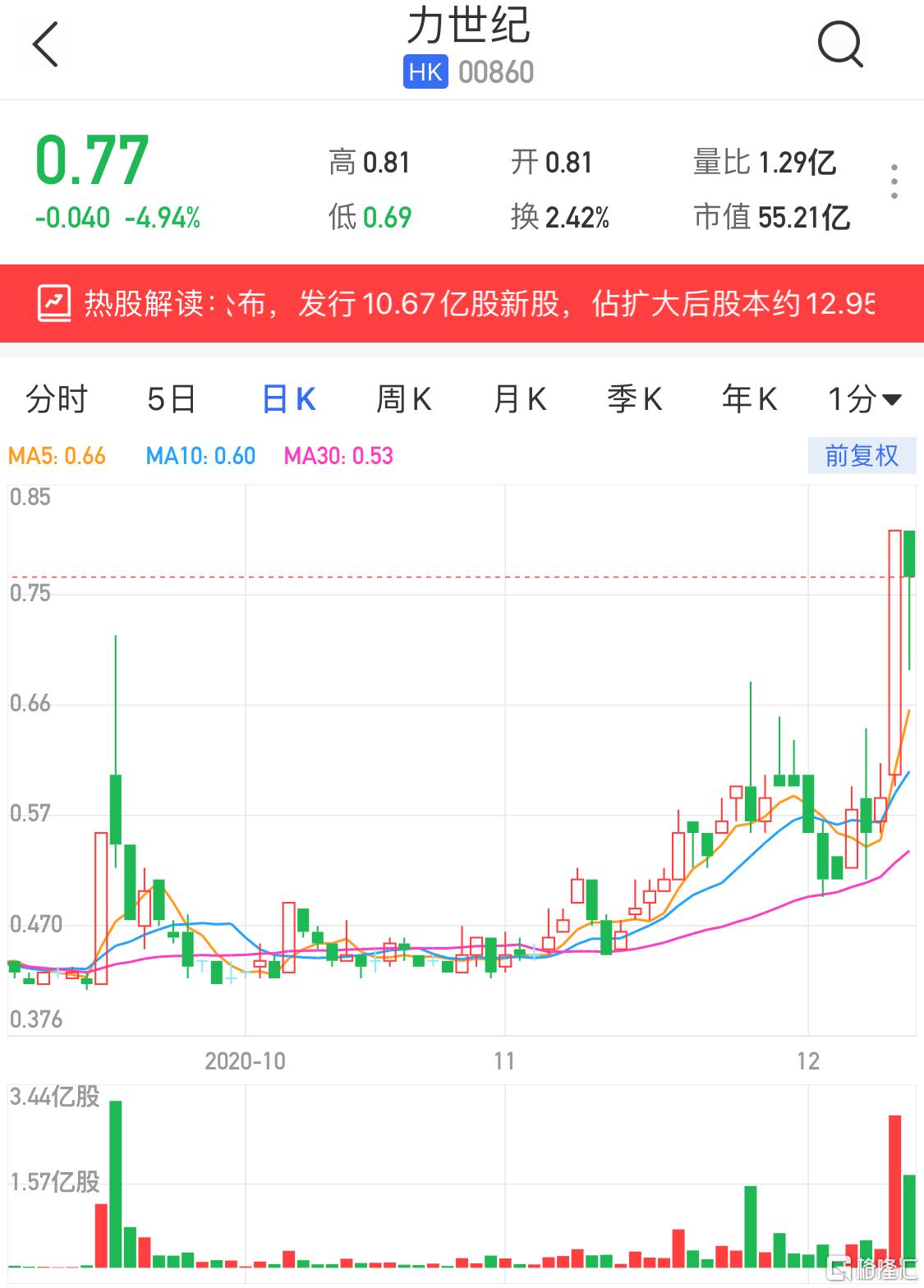Switch to 分时 intraday tab
This screenshot has width=924, height=1288.
tap(57, 400)
